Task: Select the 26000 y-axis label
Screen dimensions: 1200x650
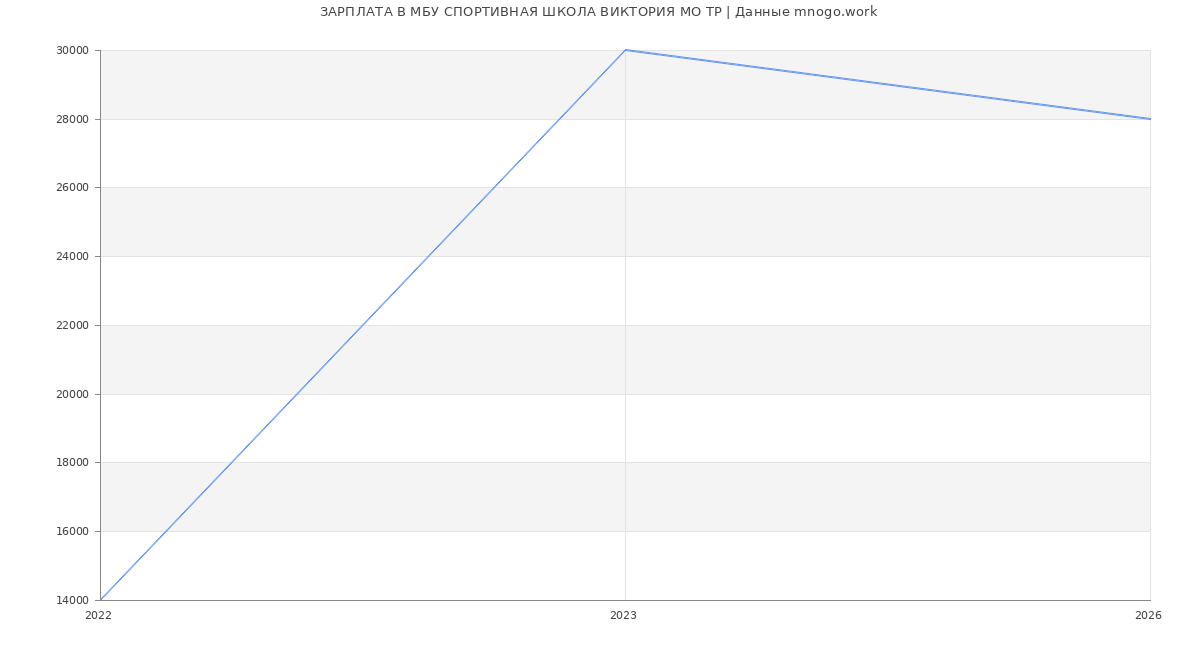Action: click(x=73, y=188)
